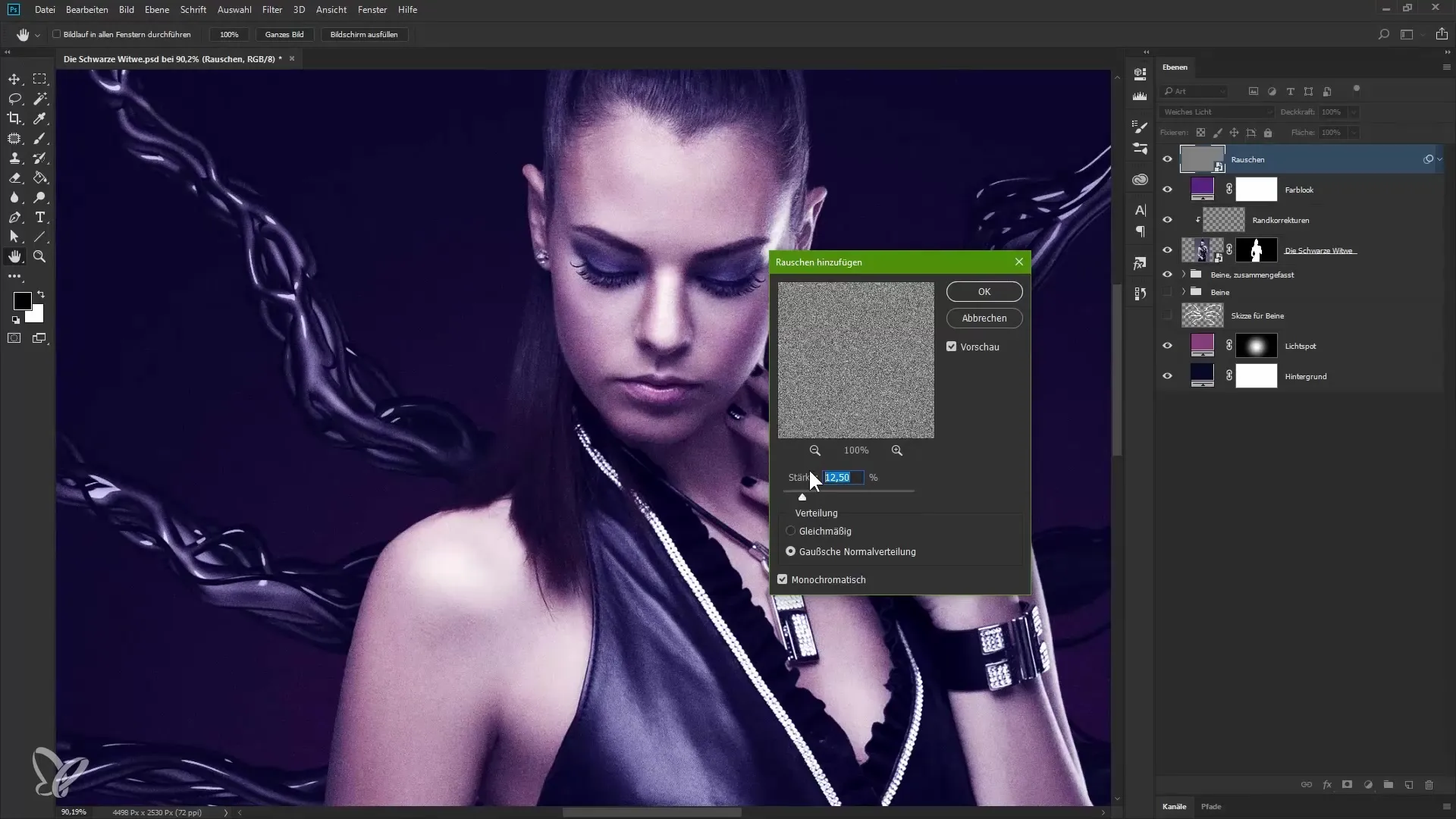
Task: Click OK in Rauschen hinzufügen dialog
Action: pos(984,291)
